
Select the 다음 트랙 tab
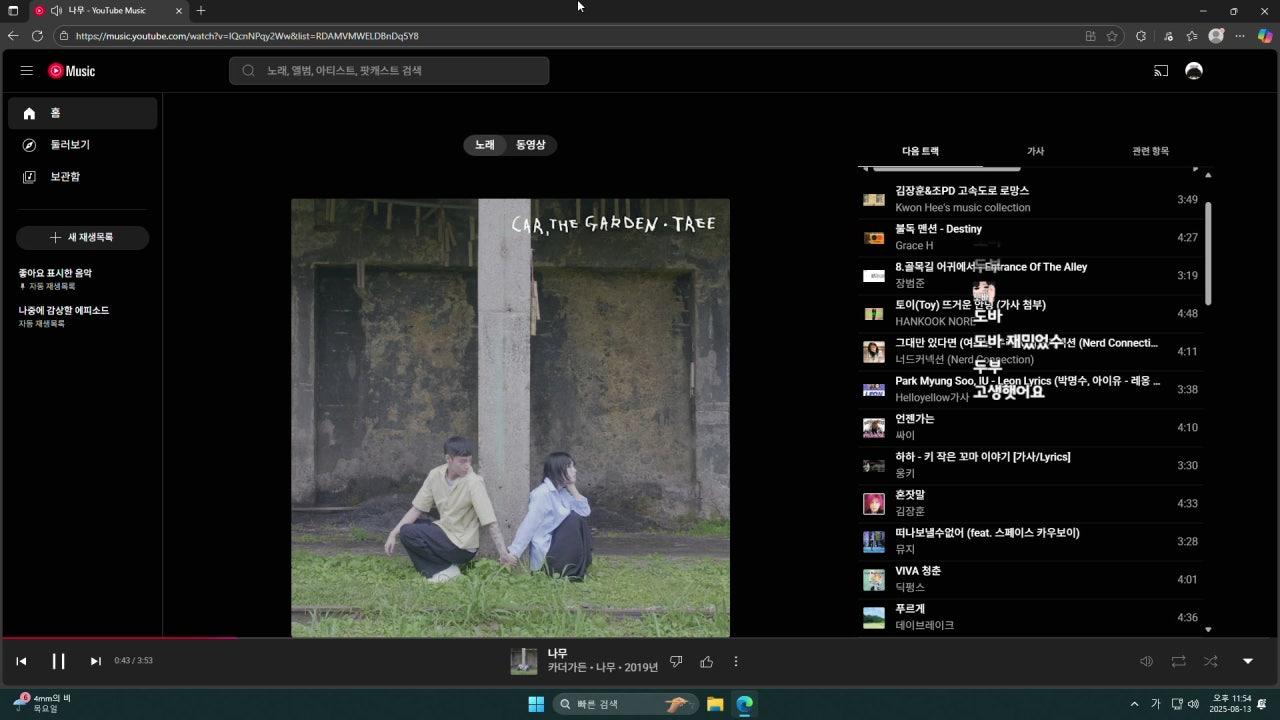pyautogui.click(x=920, y=151)
